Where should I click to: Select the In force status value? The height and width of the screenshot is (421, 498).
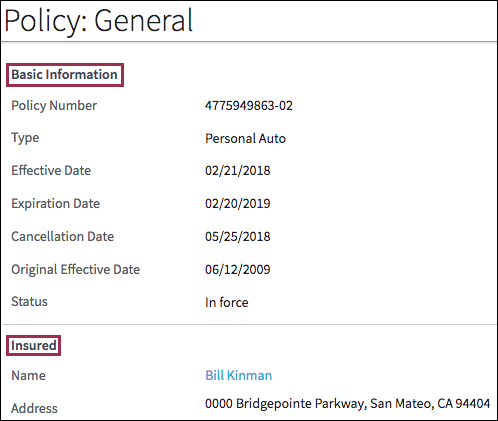tap(227, 302)
